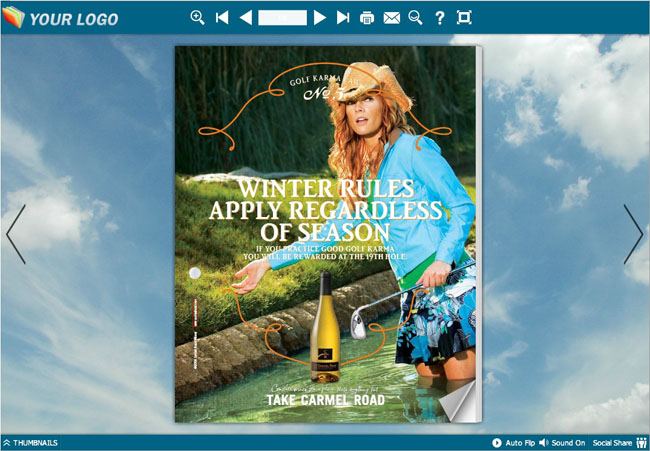
Task: Open the search tool
Action: click(415, 18)
